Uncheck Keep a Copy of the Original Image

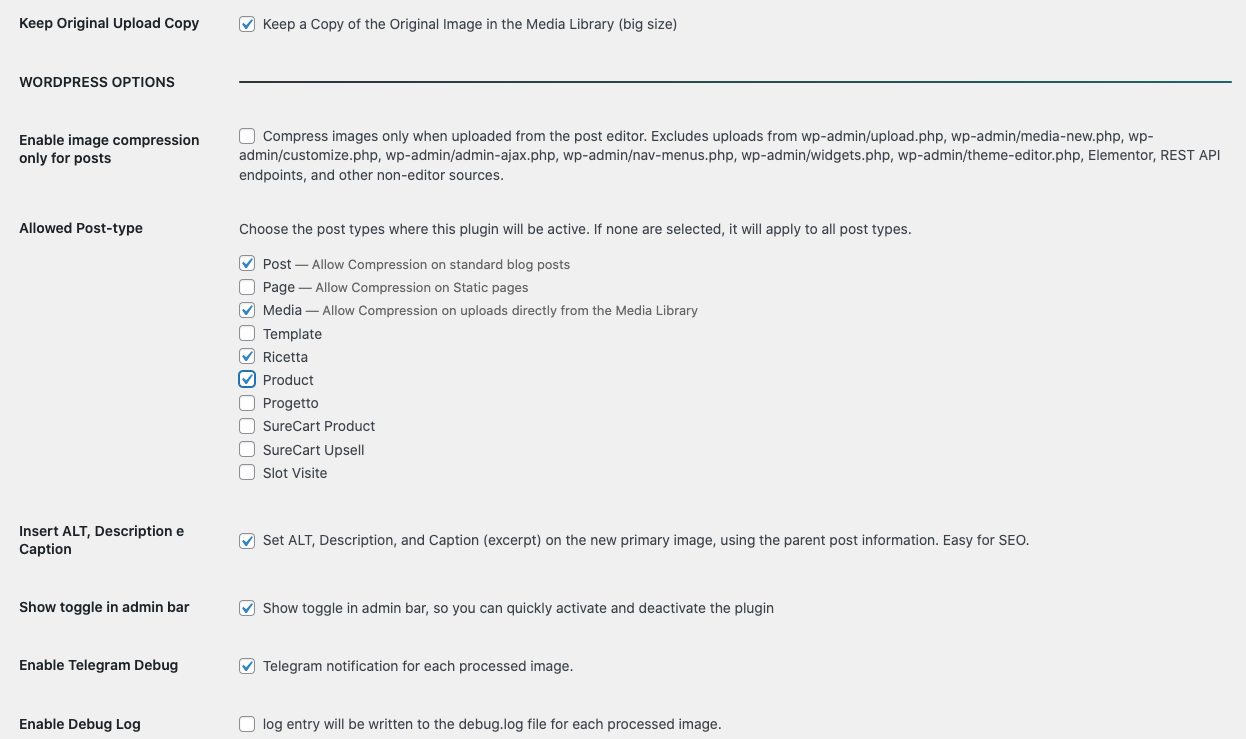[247, 23]
